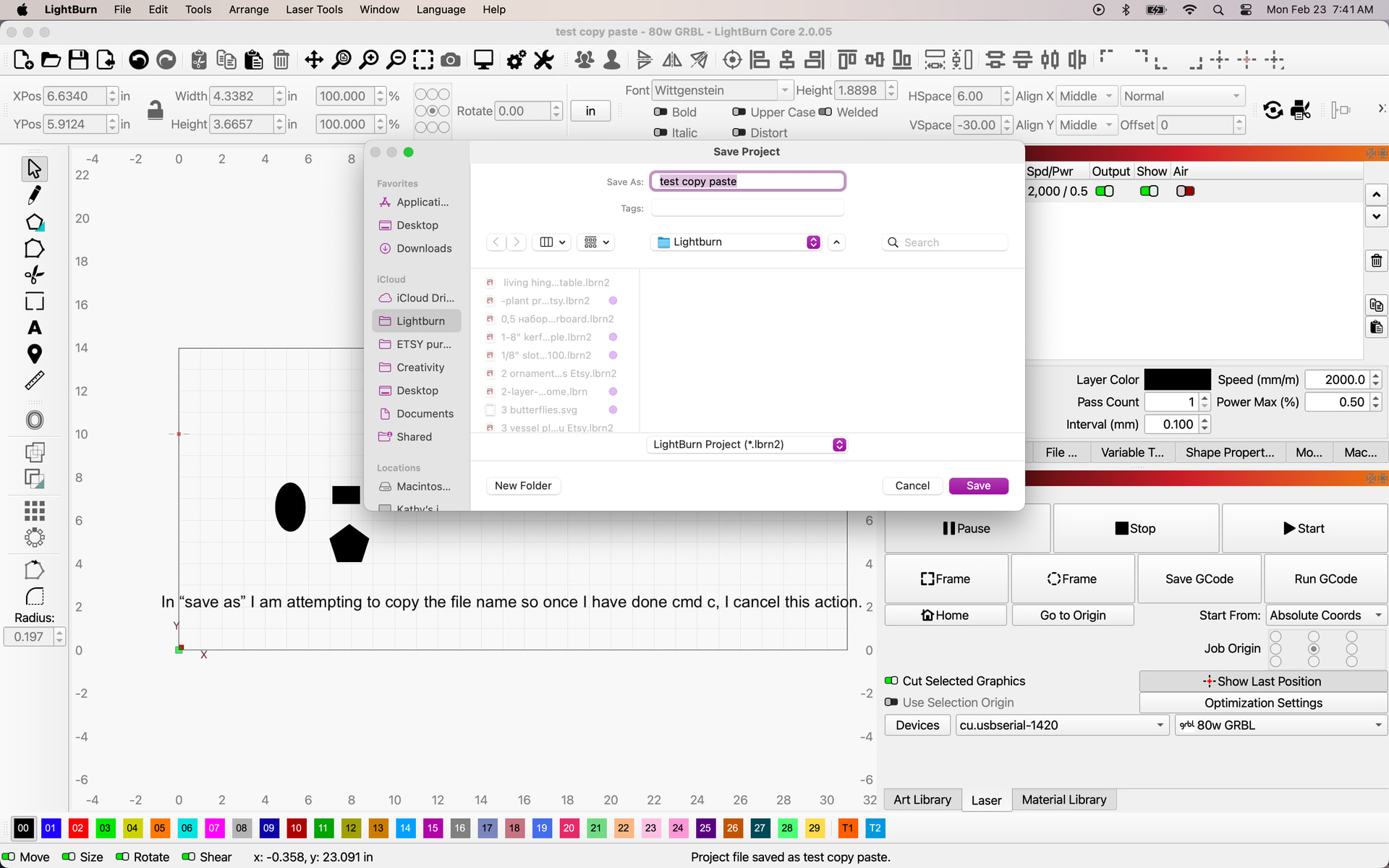Select the Create Text tool
The height and width of the screenshot is (868, 1389).
click(x=34, y=328)
